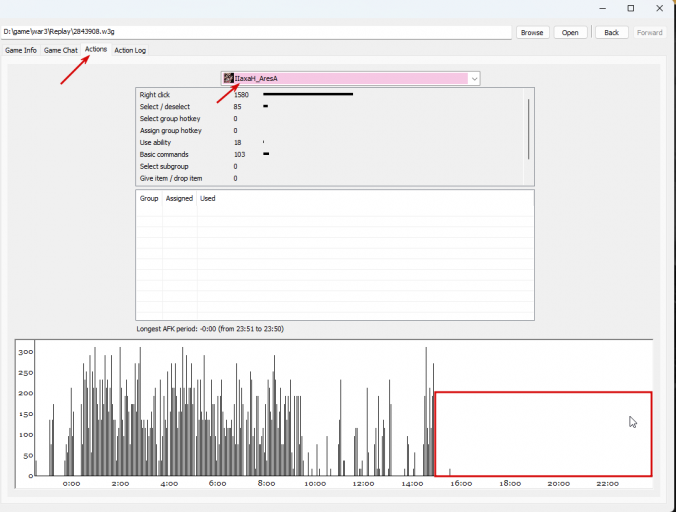The image size is (676, 512).
Task: Click the actions list vertical scrollbar
Action: (x=529, y=129)
